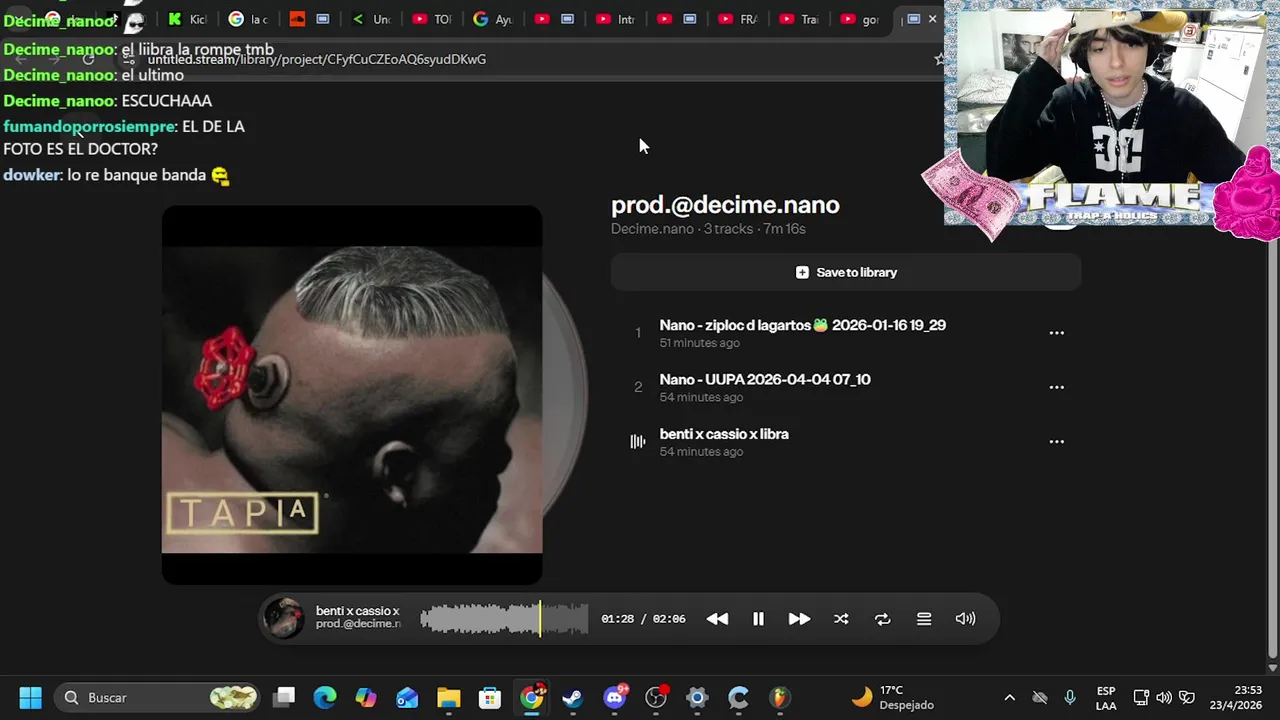This screenshot has height=720, width=1280.
Task: Switch to the 'FRA' YouTube tab
Action: tap(736, 19)
